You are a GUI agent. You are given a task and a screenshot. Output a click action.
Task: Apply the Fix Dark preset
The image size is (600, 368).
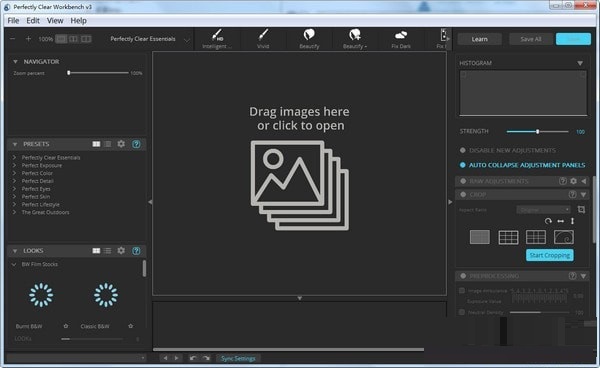click(401, 39)
